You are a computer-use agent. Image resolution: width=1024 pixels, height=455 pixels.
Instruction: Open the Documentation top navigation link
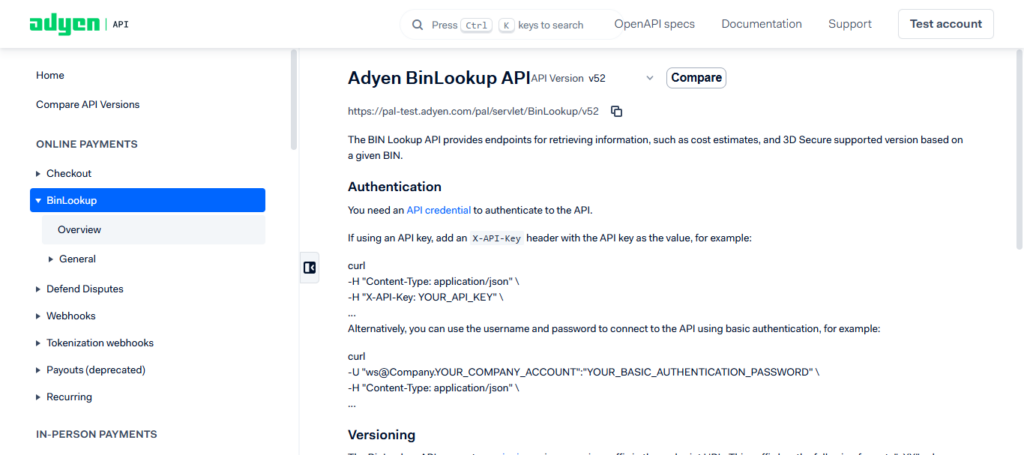[761, 24]
